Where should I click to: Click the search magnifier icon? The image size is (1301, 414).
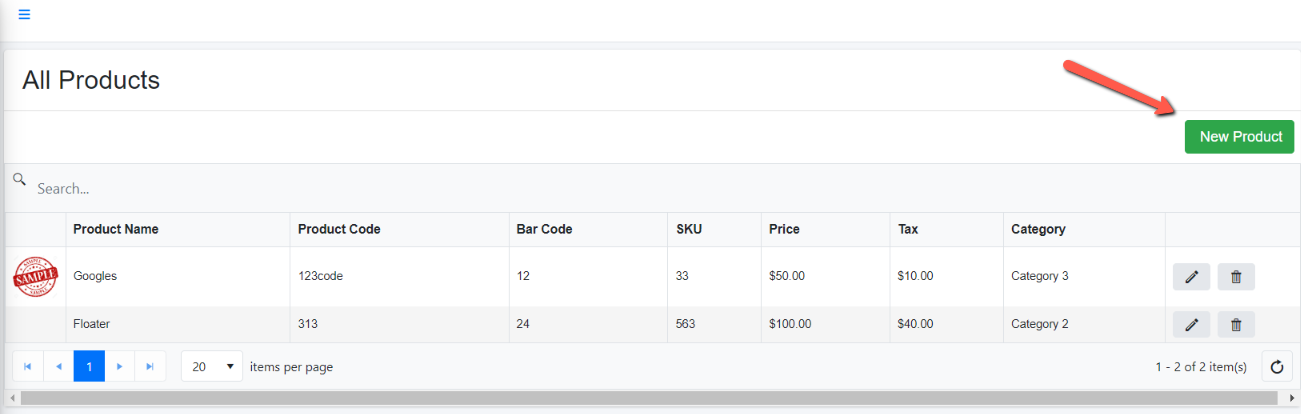[19, 179]
